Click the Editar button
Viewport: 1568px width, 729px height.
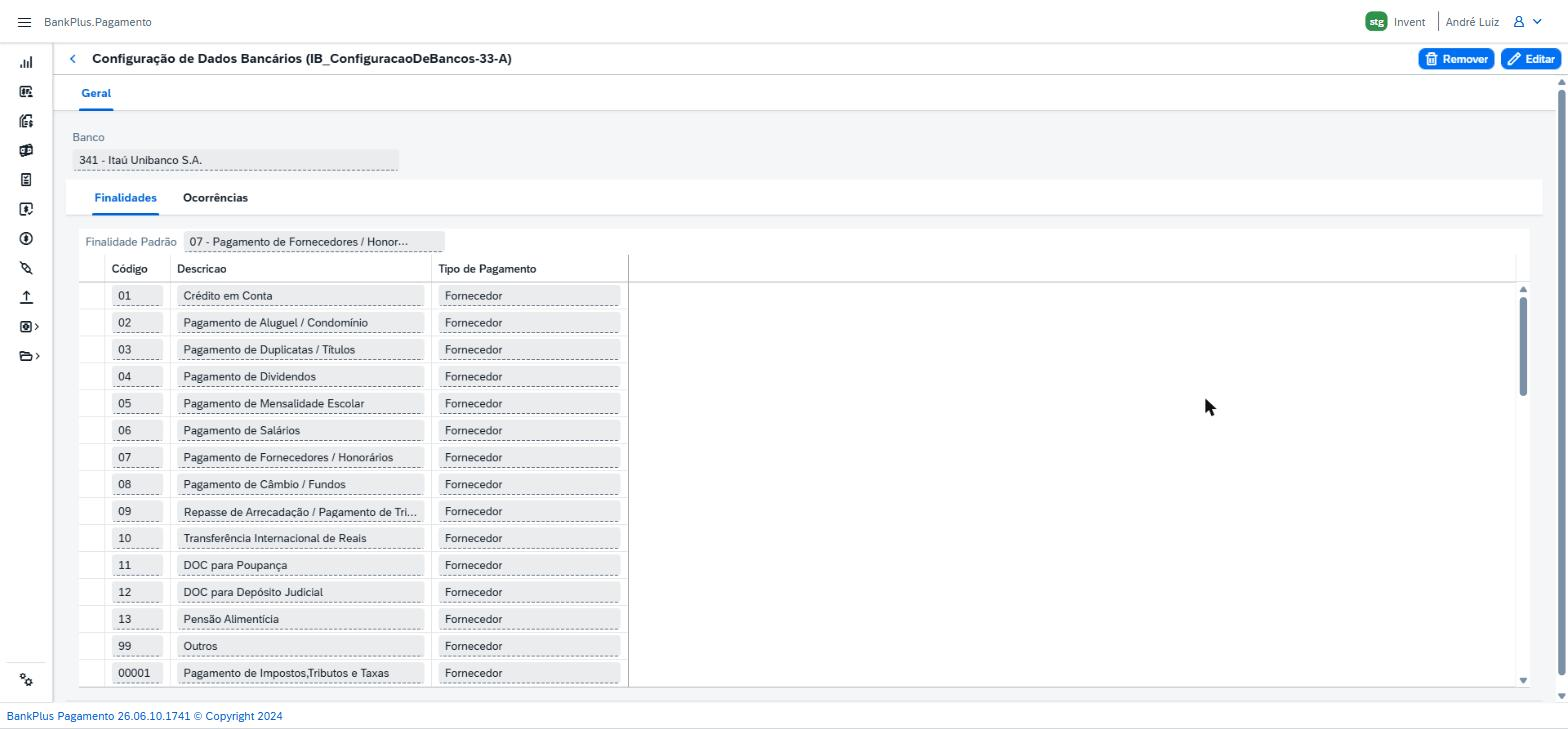tap(1531, 59)
